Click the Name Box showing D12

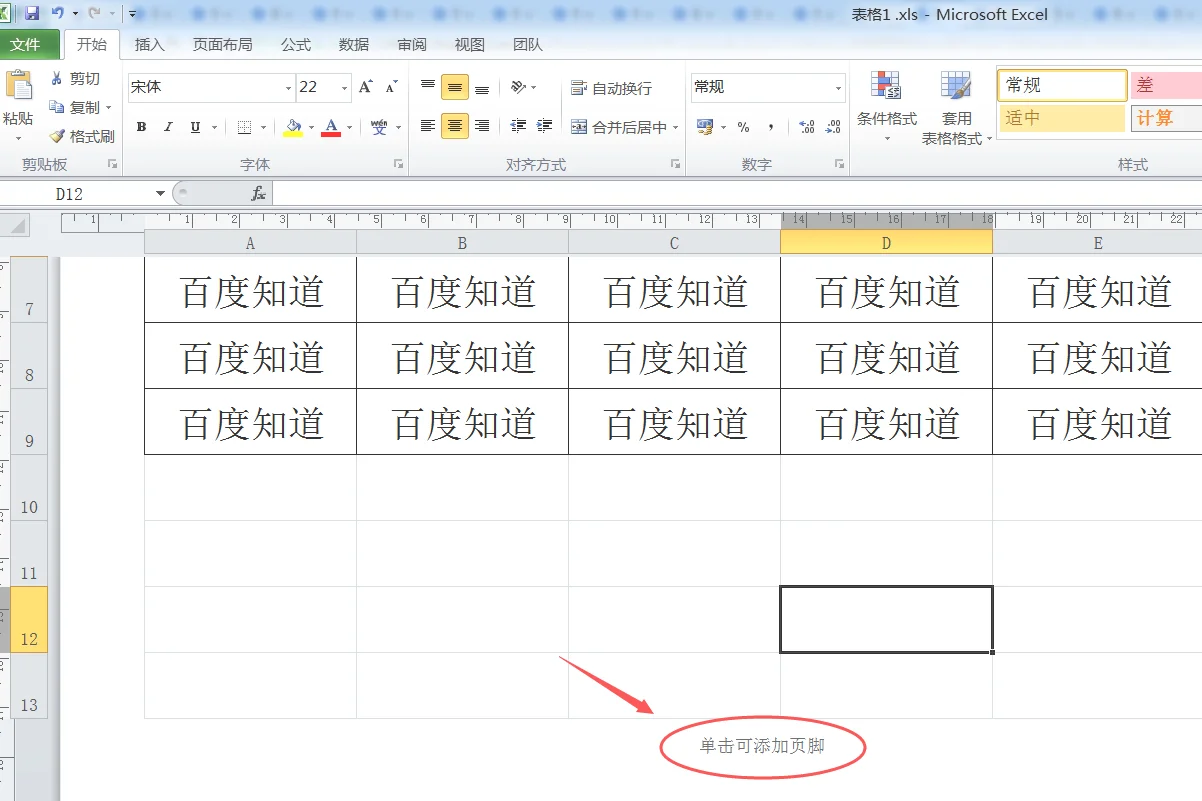[x=76, y=193]
